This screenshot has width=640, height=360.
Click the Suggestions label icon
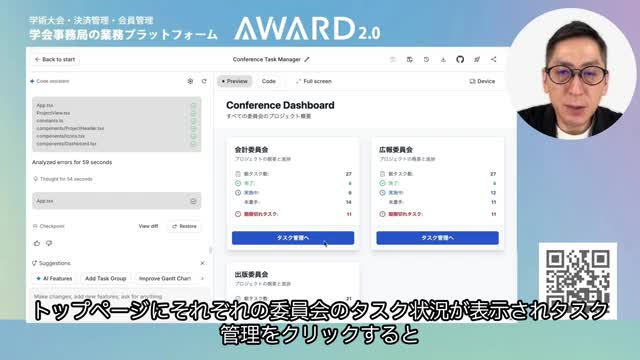35,263
